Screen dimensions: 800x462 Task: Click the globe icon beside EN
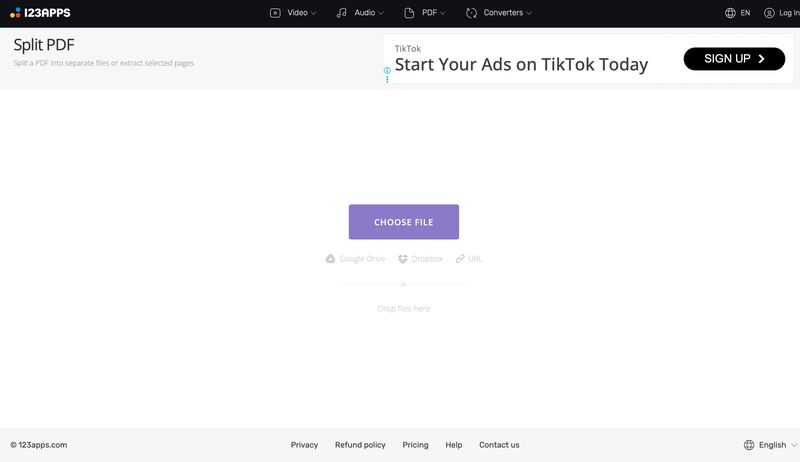point(730,13)
